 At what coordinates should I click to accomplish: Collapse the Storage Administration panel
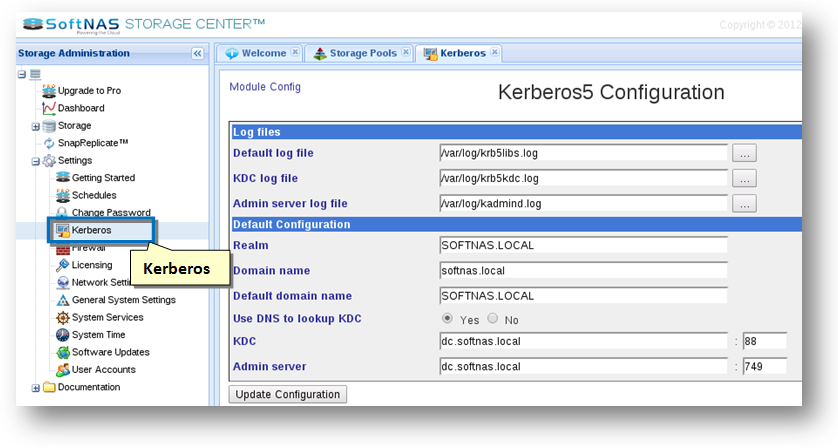[x=197, y=53]
